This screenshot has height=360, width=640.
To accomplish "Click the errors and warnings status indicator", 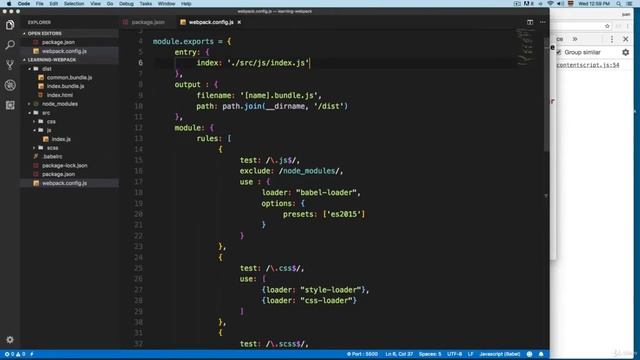I will 15,354.
